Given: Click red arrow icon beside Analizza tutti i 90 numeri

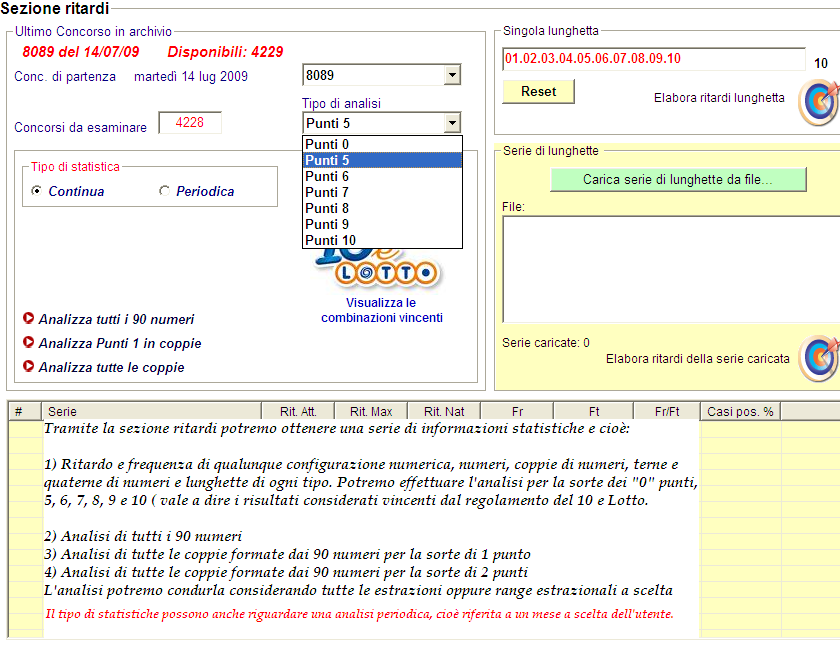Looking at the screenshot, I should click(28, 318).
